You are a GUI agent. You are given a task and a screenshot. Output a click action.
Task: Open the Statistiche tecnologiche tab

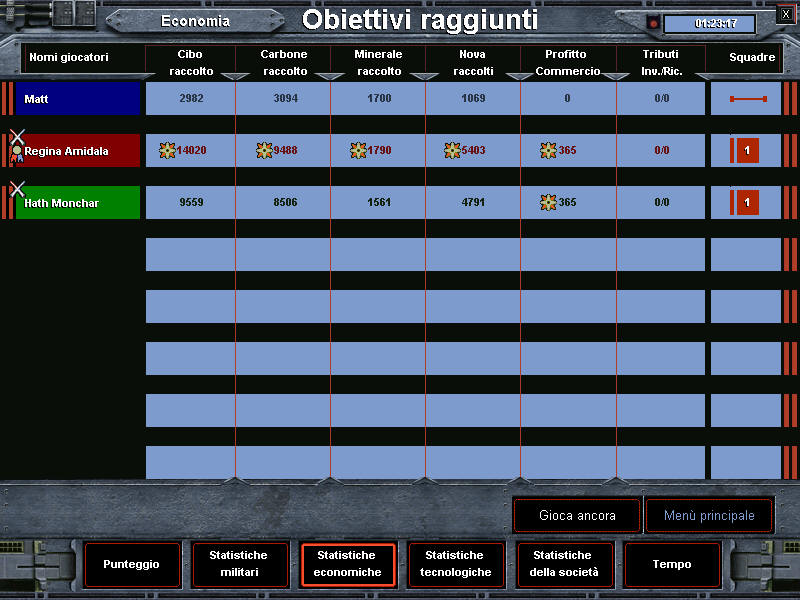point(455,564)
